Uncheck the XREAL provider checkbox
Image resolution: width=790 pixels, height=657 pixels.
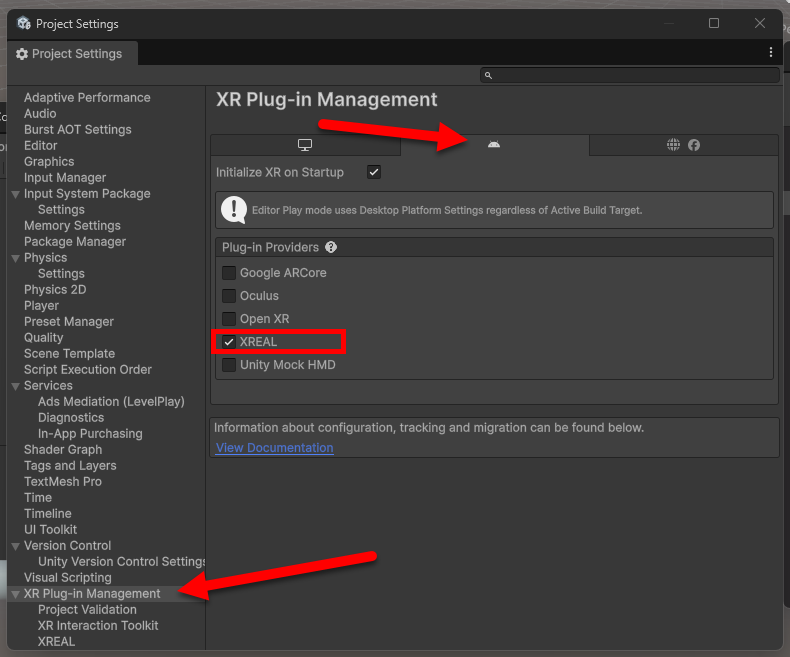pos(229,342)
